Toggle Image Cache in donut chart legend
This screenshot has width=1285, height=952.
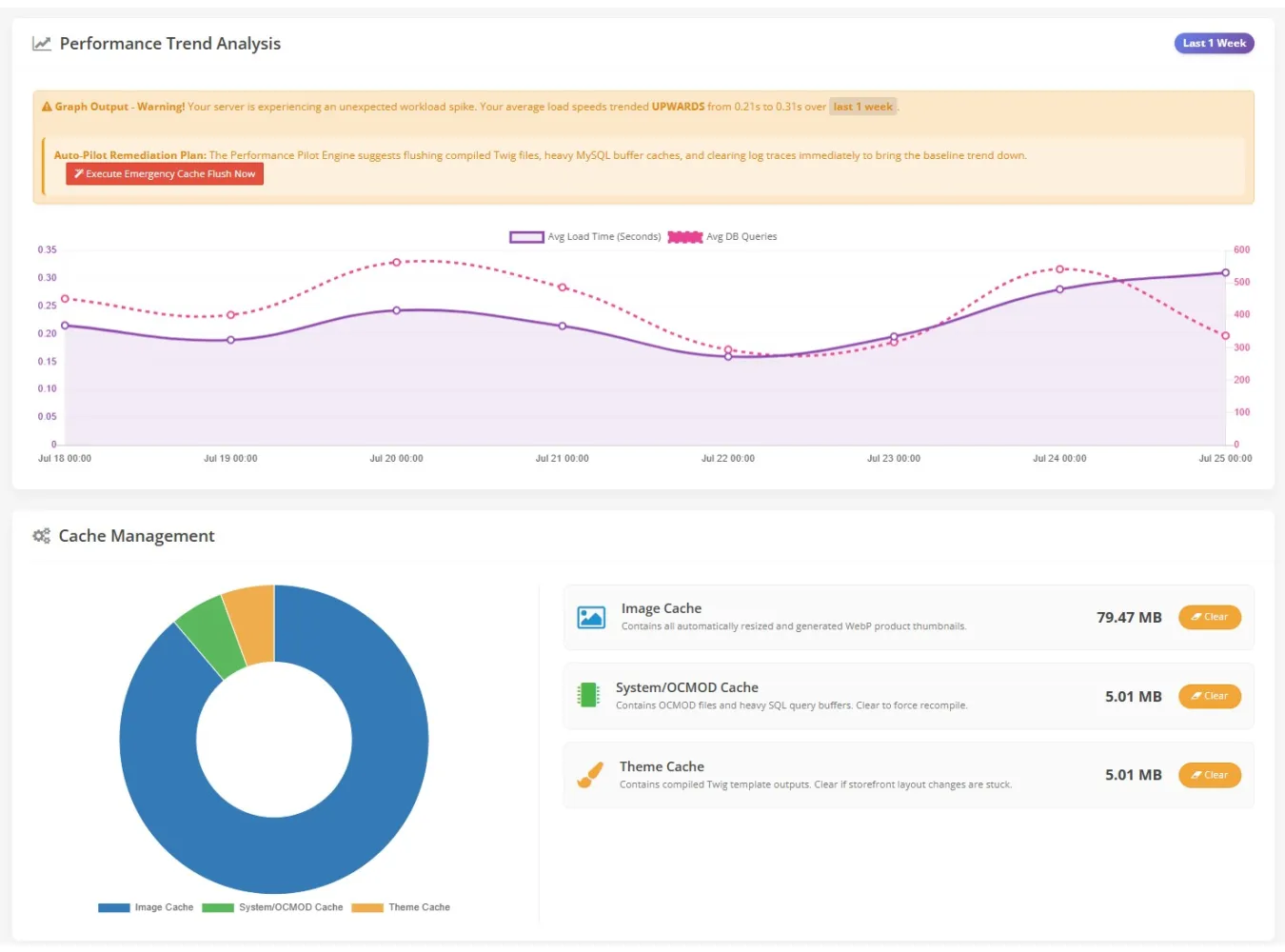coord(146,907)
